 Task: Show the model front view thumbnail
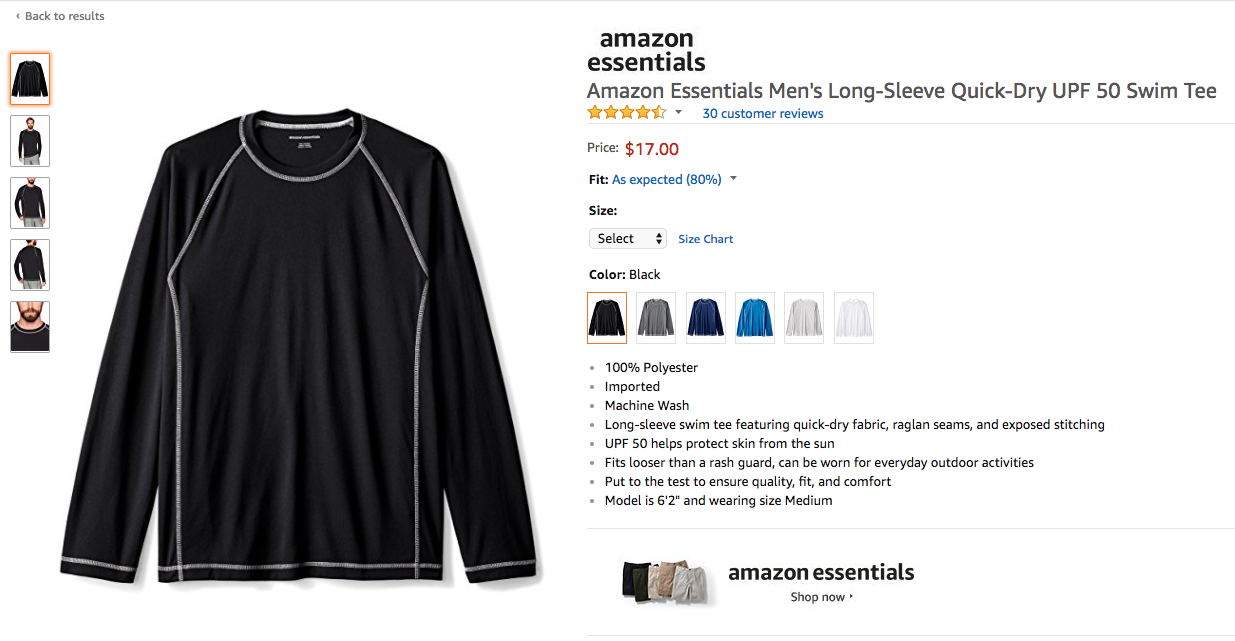coord(30,141)
